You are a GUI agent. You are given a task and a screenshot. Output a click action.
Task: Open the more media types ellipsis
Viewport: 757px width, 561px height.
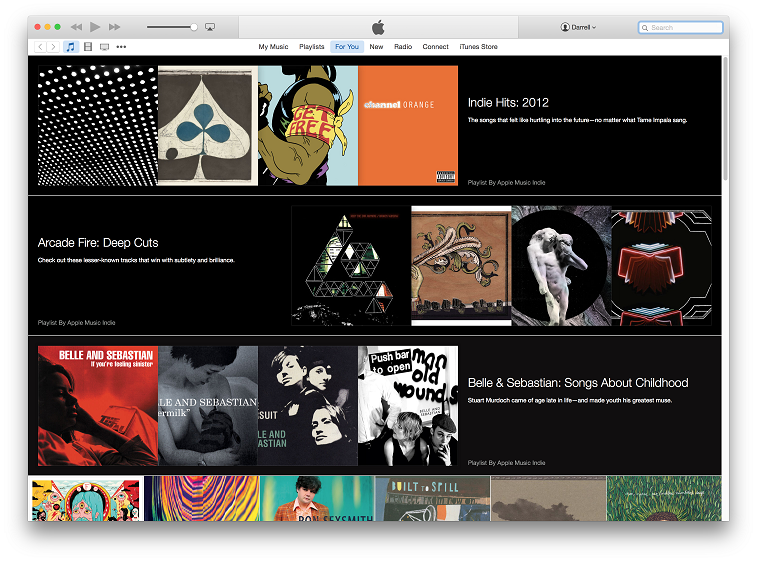point(121,47)
